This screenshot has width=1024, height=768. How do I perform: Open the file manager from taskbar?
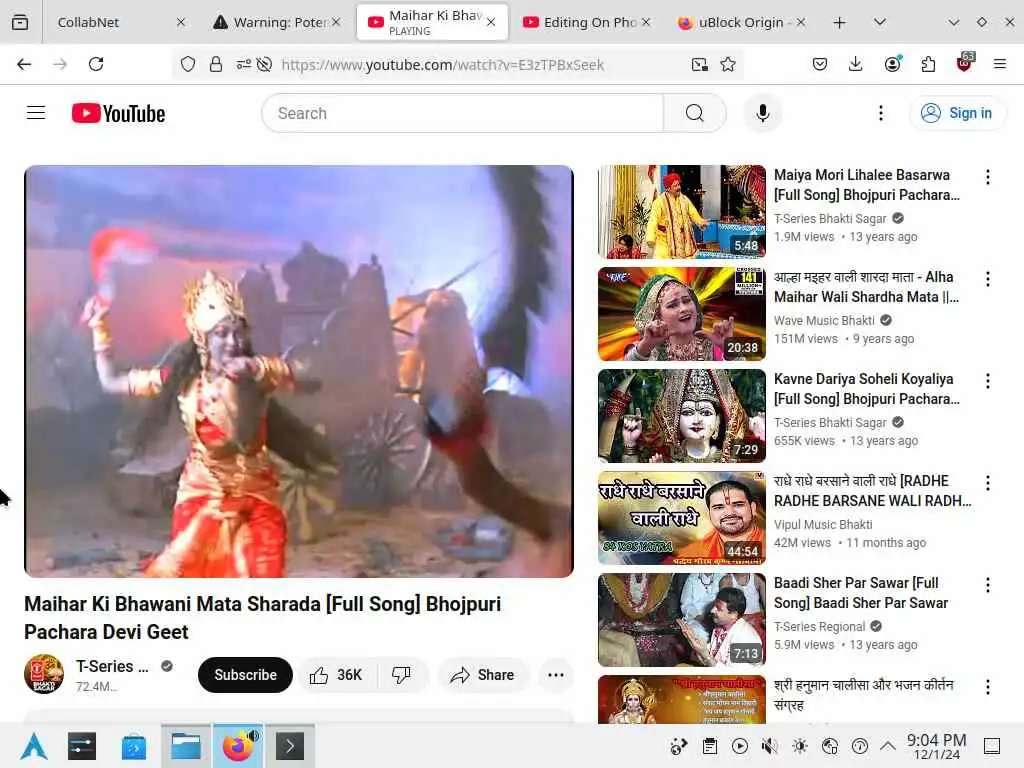point(186,746)
